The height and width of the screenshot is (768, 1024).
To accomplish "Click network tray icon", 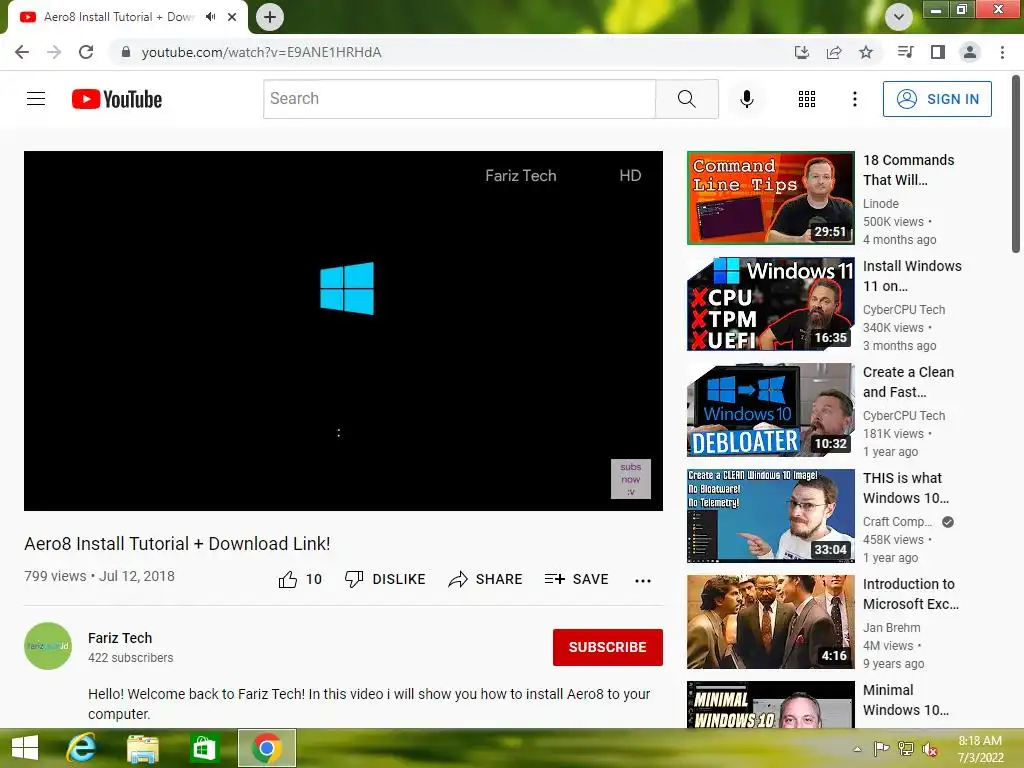I will (905, 749).
